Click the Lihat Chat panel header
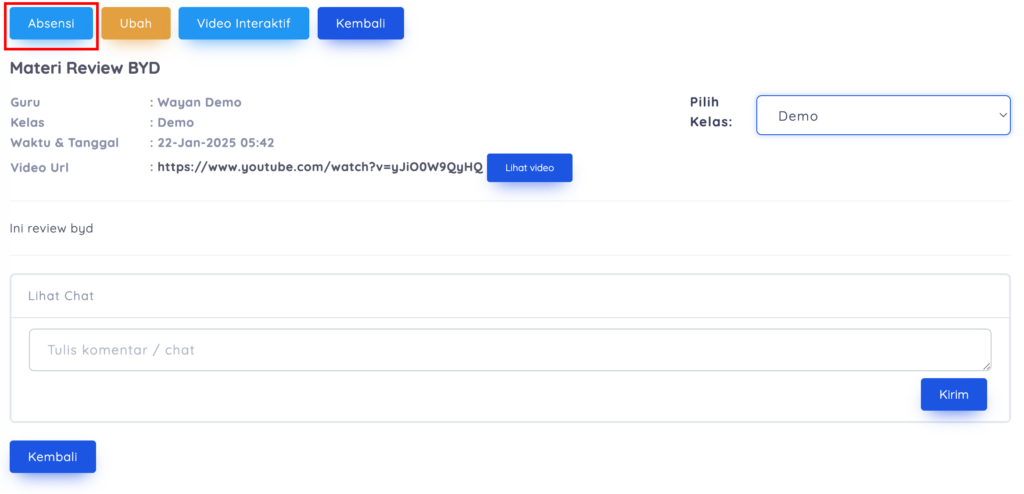The image size is (1024, 494). tap(509, 296)
